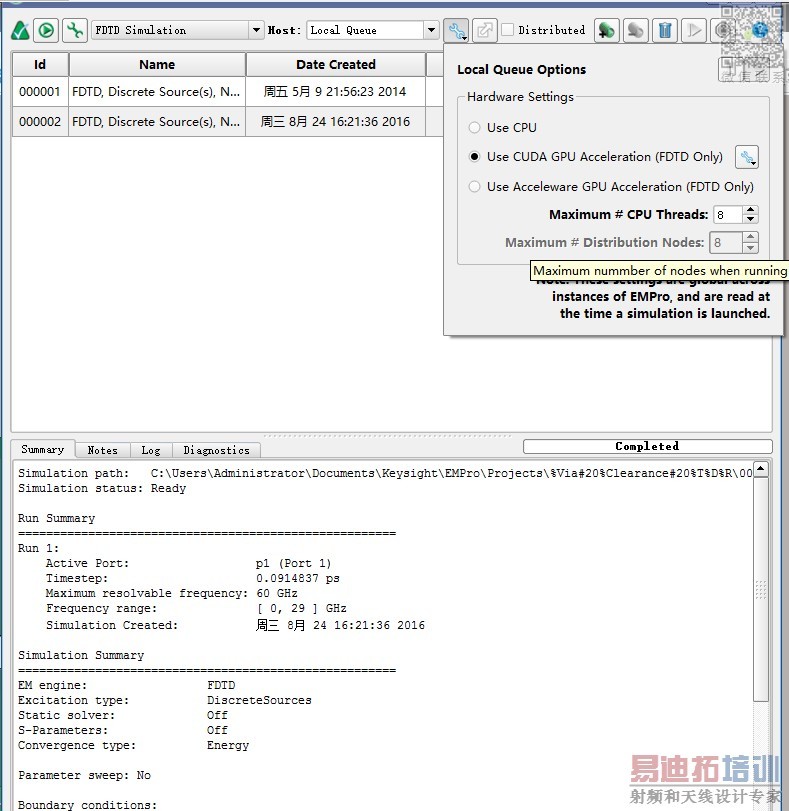Decrease Maximum CPU Threads value
Viewport: 789px width, 811px height.
click(750, 219)
